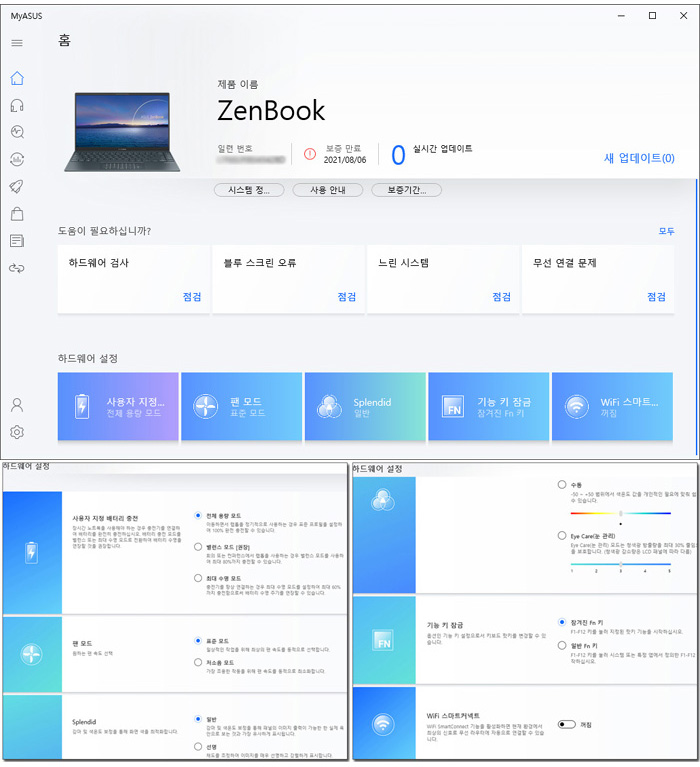
Task: Click 점검 on 하드웨어 검사 card
Action: 192,296
